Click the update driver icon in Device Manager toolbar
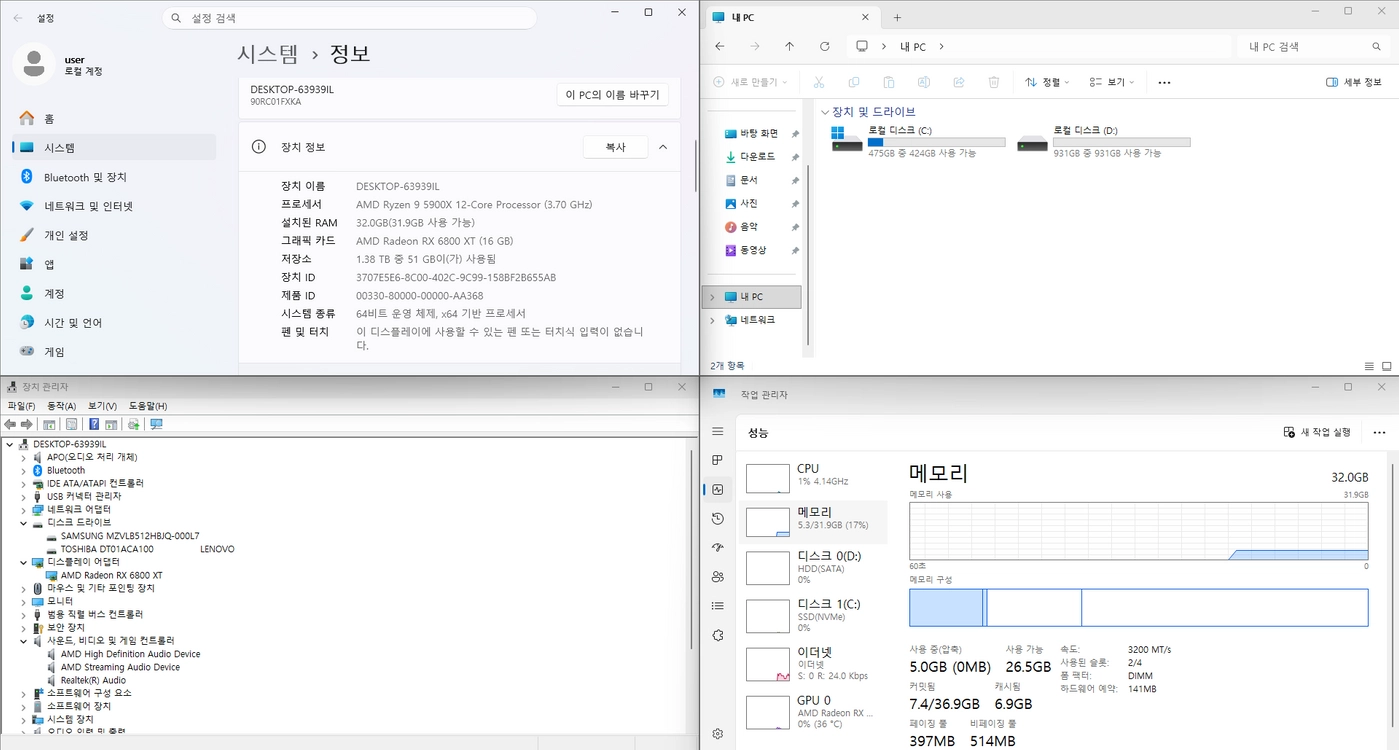 click(133, 424)
